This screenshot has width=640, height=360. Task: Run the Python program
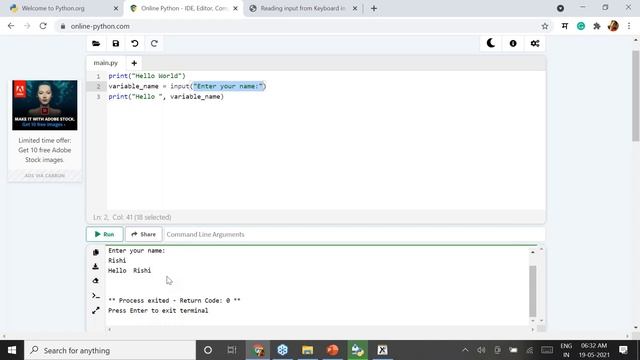point(104,234)
